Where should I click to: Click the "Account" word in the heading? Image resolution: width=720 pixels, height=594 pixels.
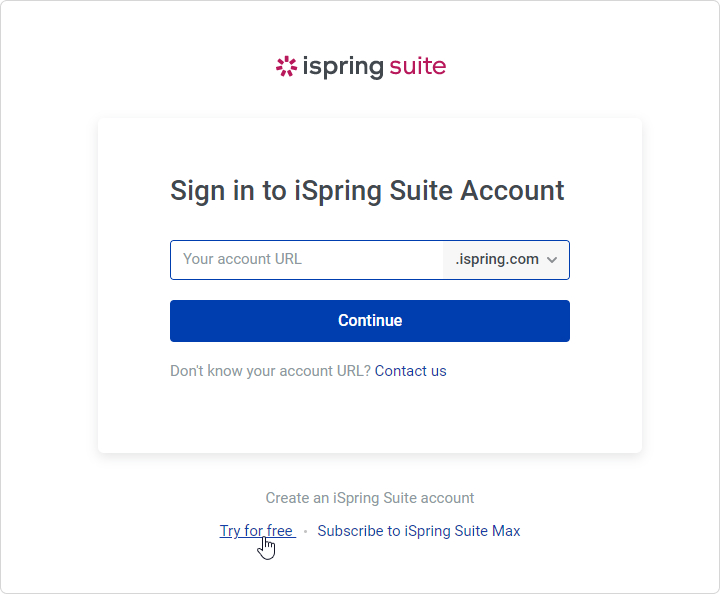pos(512,190)
